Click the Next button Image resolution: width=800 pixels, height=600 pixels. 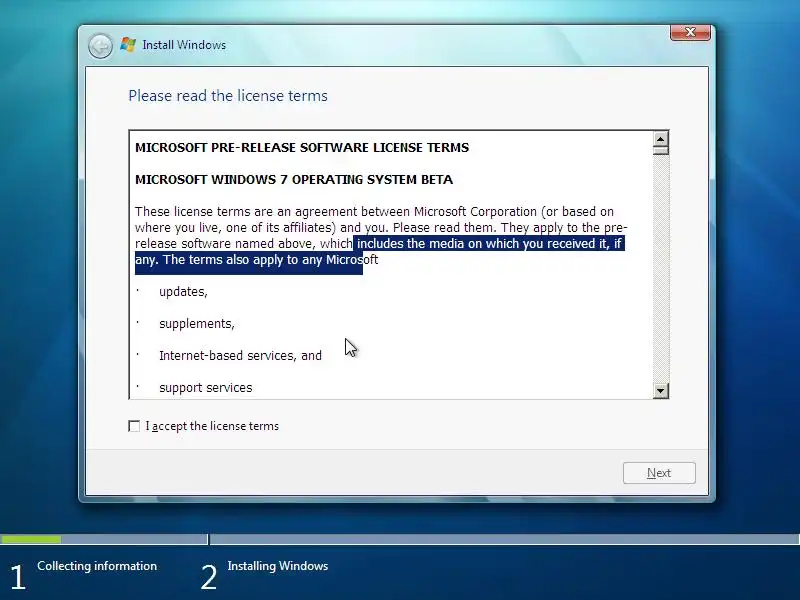[659, 473]
